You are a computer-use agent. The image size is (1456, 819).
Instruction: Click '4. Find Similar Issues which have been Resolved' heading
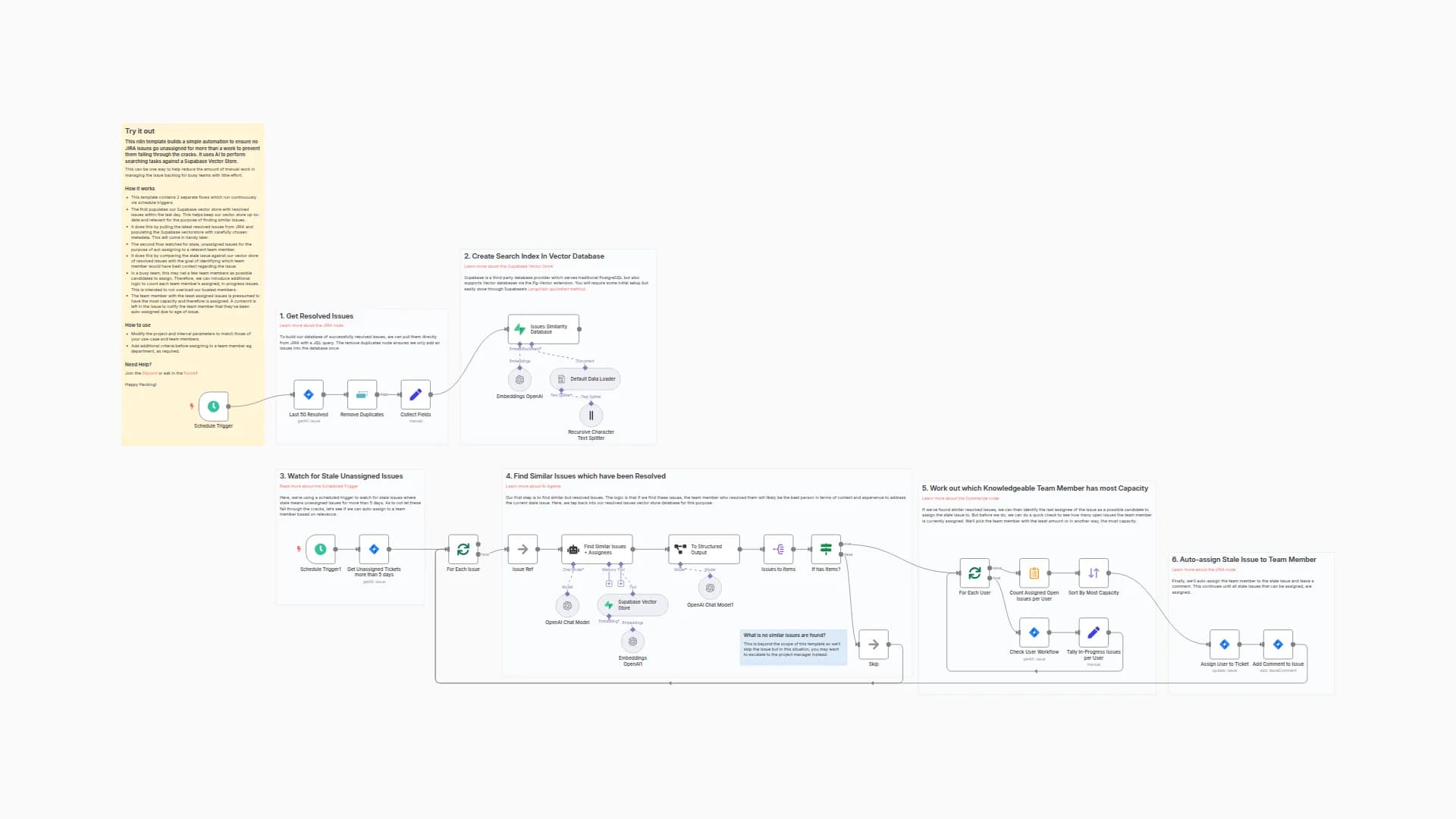click(585, 476)
